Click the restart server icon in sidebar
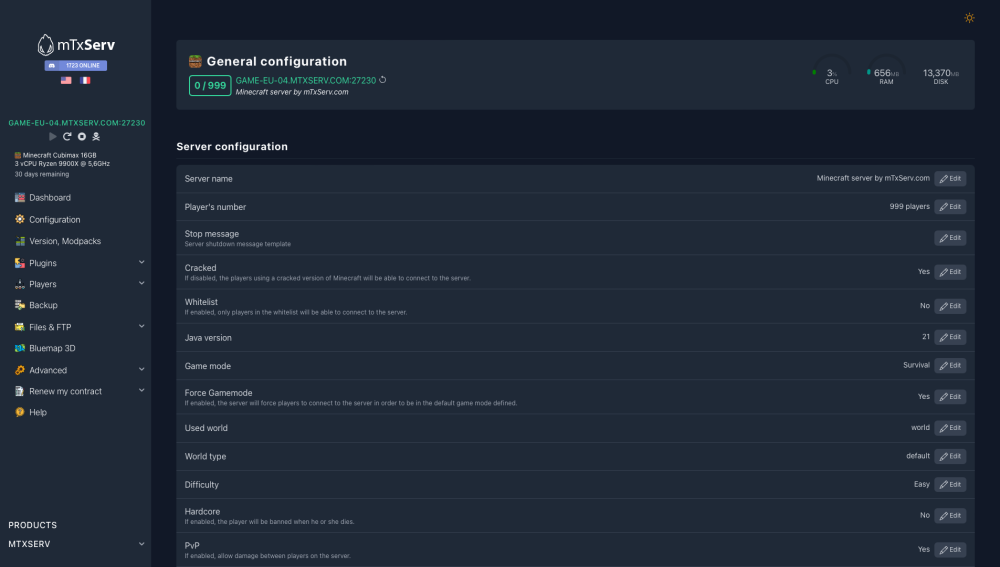Screen dimensions: 1000x567 pos(67,136)
